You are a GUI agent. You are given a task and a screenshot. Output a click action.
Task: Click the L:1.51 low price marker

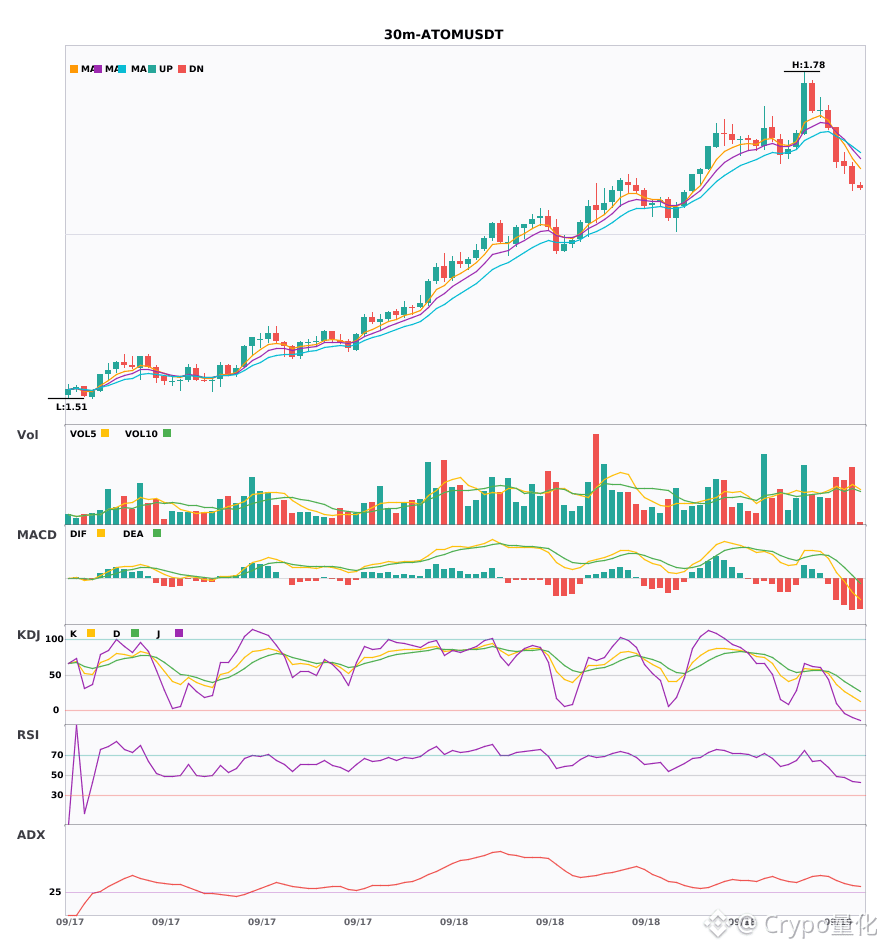[x=71, y=407]
